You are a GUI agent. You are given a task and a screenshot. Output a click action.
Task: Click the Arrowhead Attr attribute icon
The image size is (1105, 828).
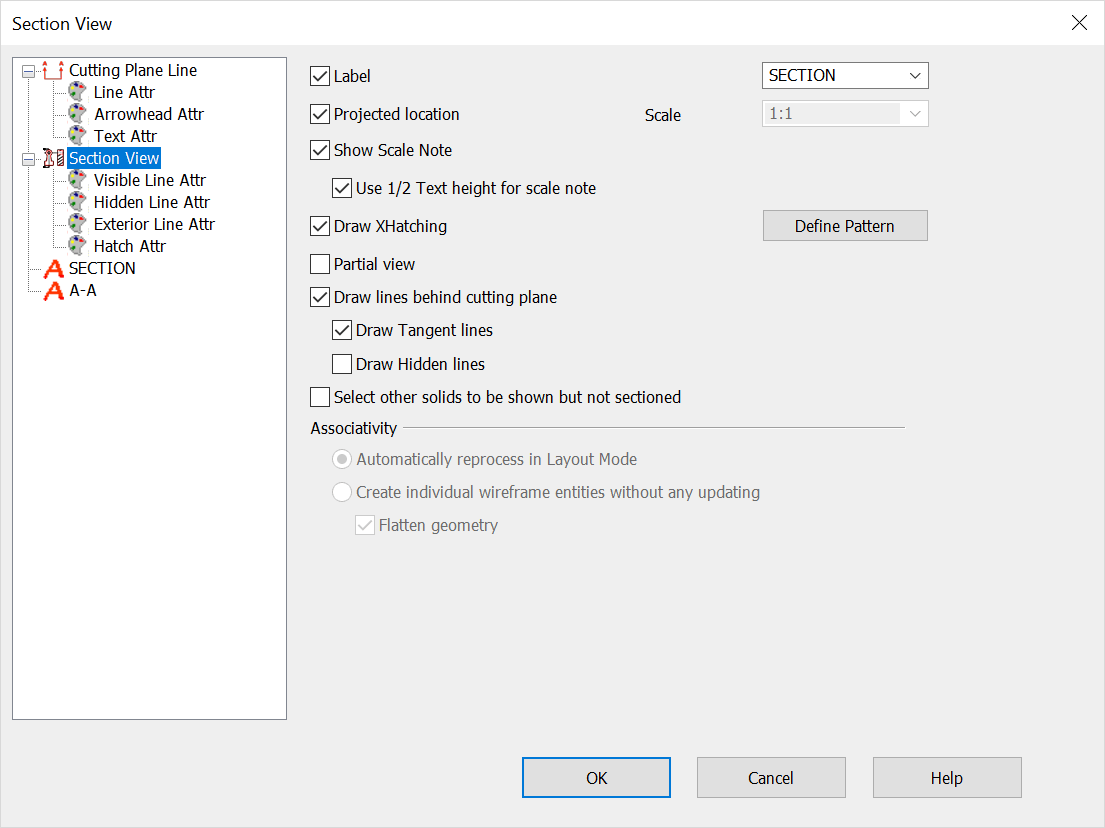[77, 113]
